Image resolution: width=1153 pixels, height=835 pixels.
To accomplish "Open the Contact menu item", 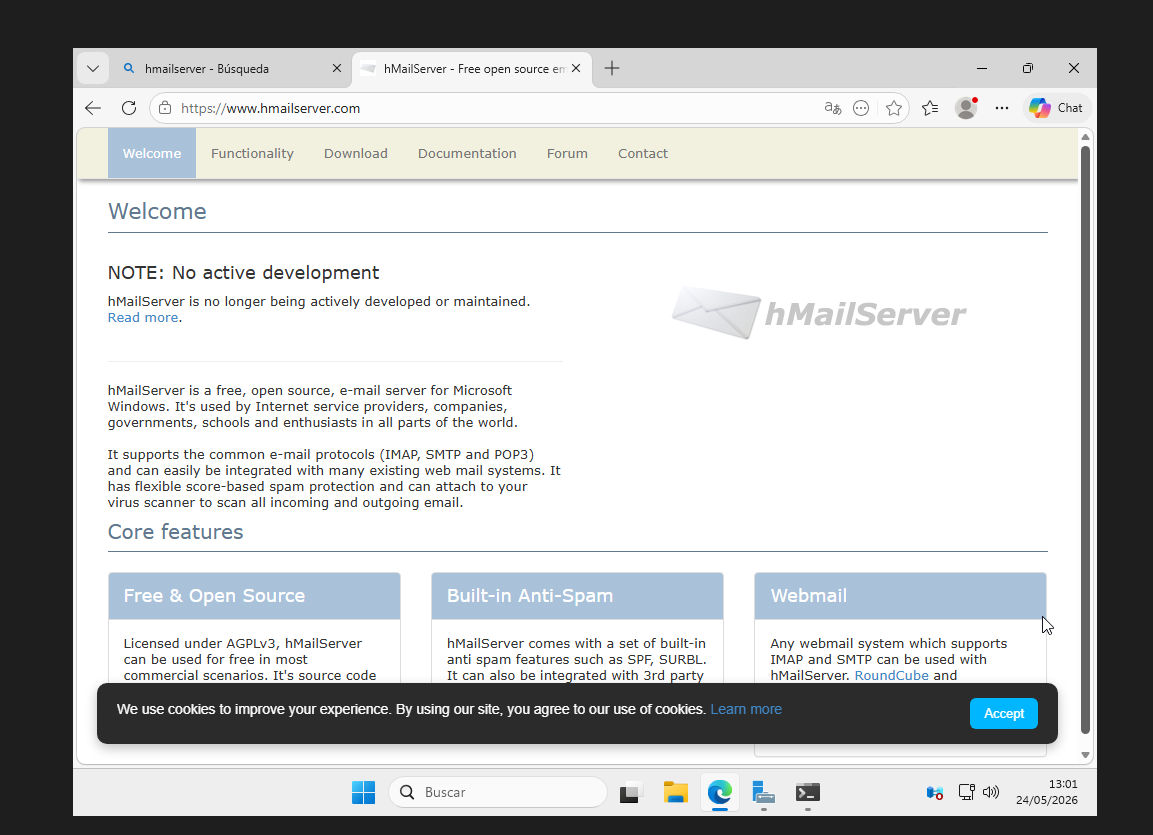I will point(643,153).
